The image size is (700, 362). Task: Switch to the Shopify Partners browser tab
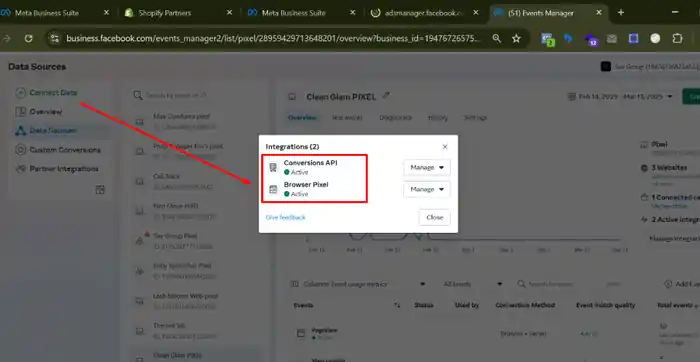179,12
